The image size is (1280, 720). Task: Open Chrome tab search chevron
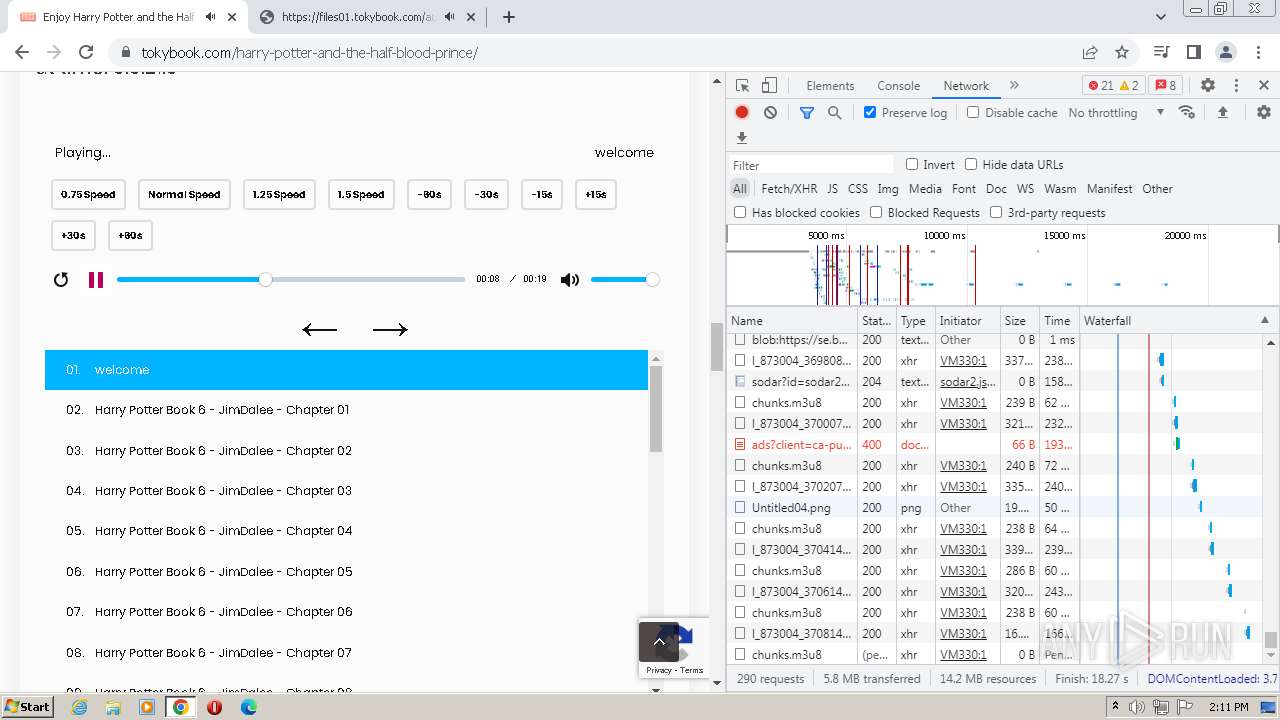point(1161,17)
